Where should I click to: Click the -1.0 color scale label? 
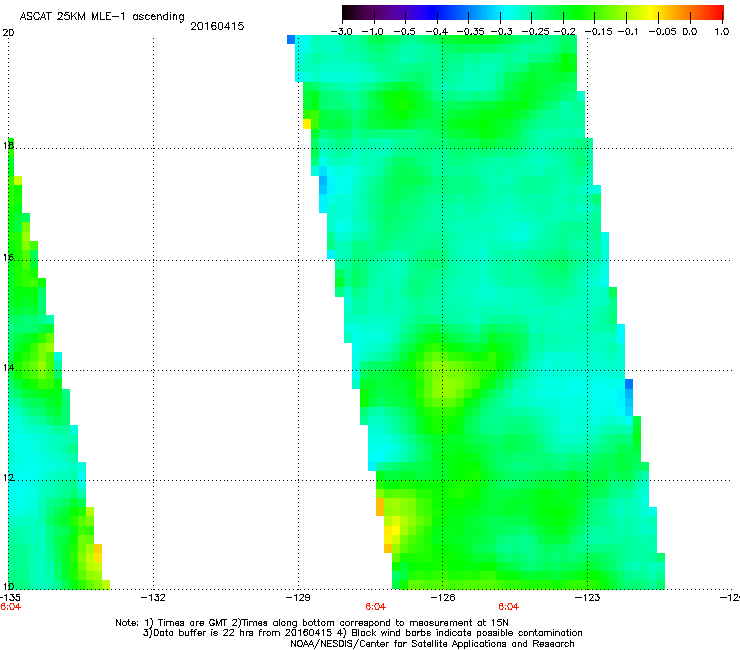373,32
